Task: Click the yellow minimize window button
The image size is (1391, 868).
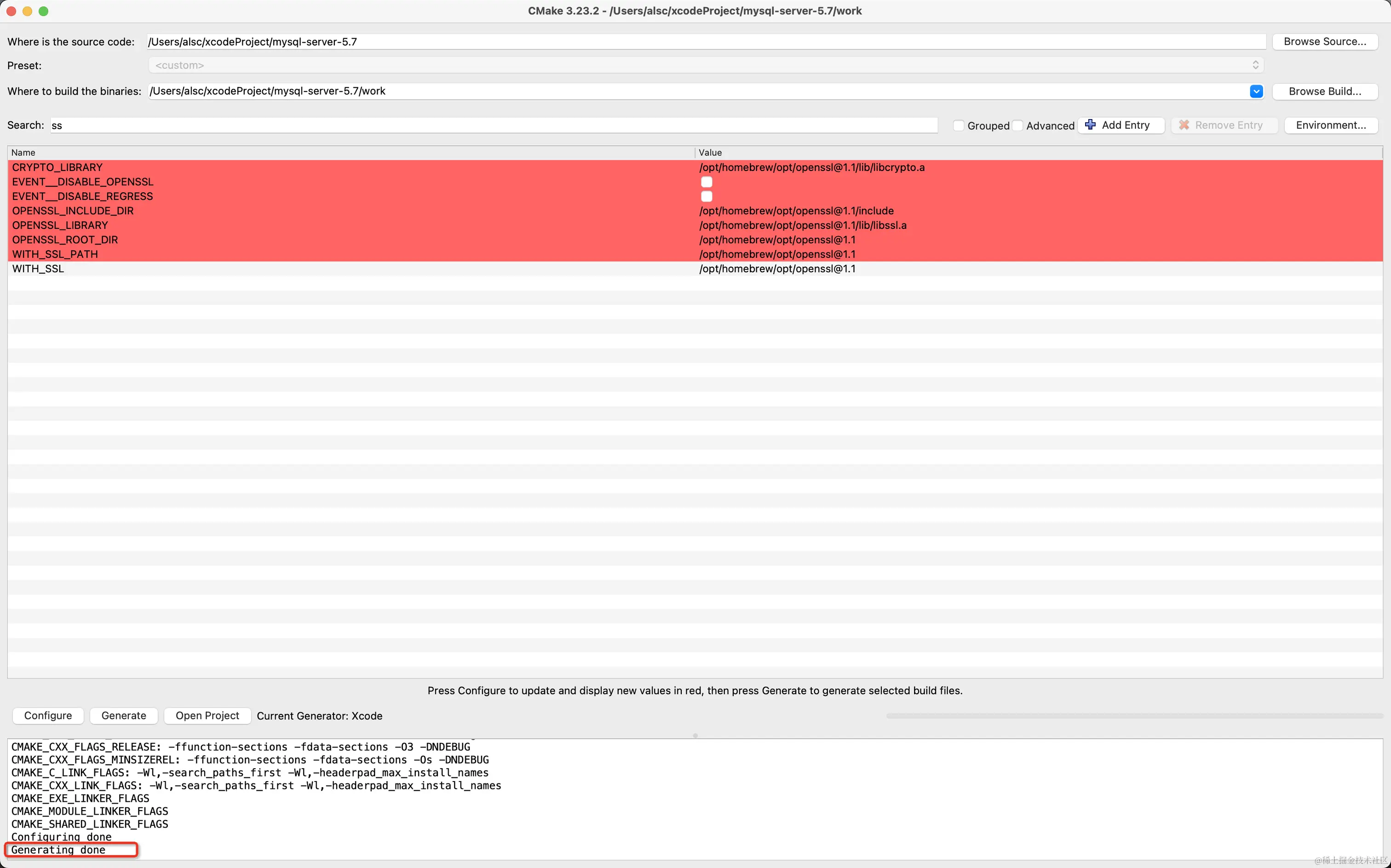Action: [27, 11]
